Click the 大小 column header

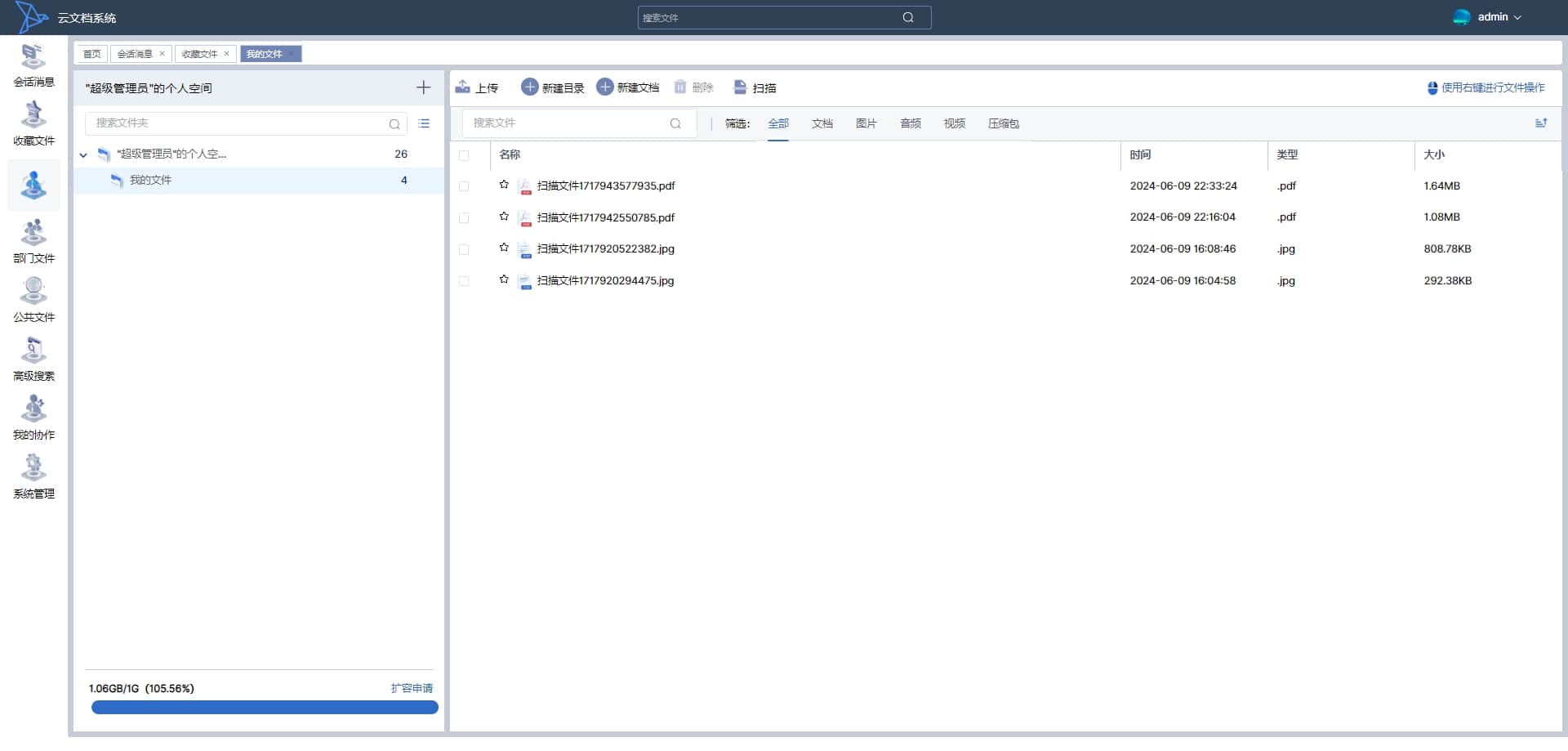pos(1434,154)
